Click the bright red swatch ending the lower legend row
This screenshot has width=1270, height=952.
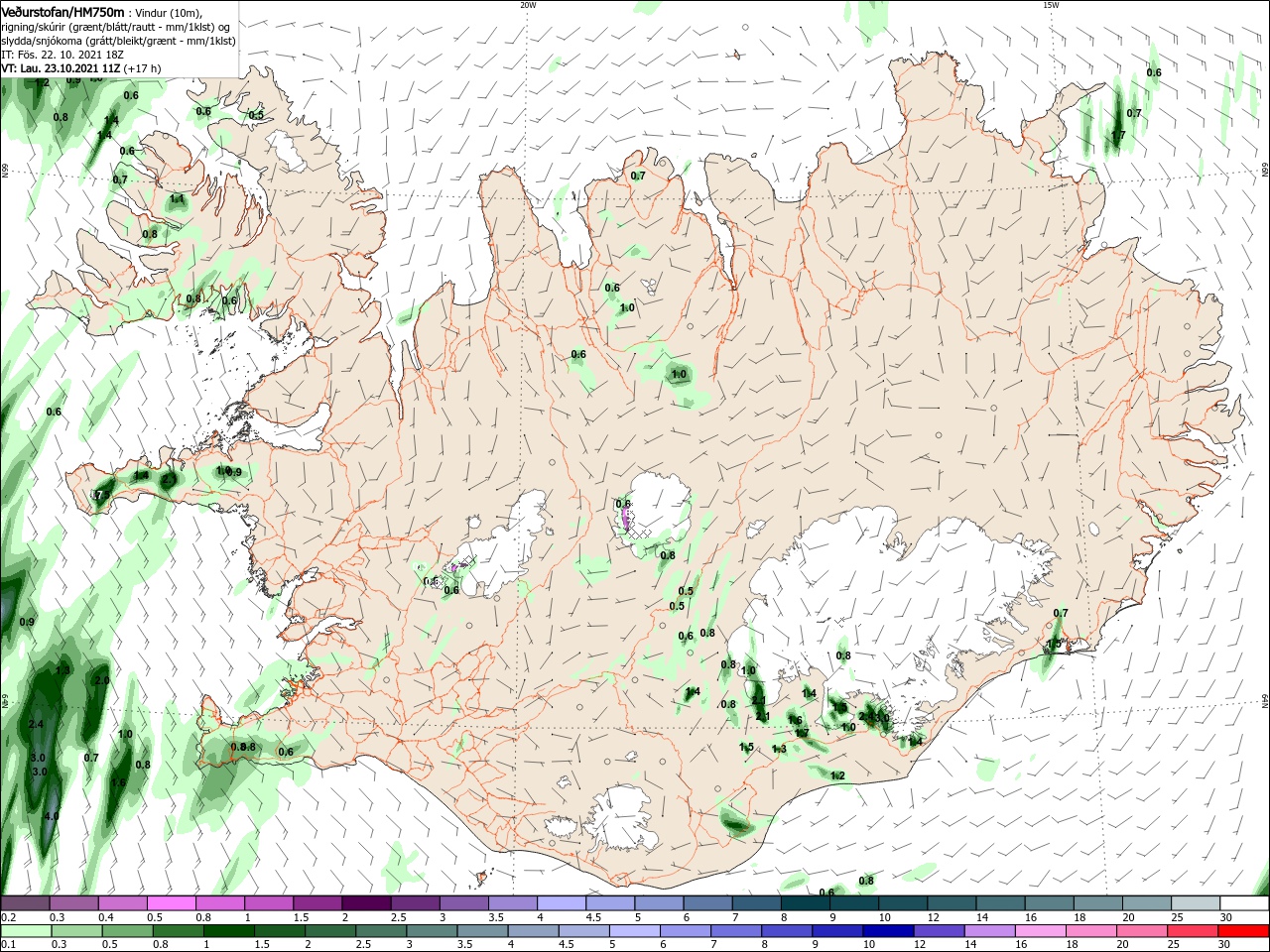click(x=1244, y=931)
